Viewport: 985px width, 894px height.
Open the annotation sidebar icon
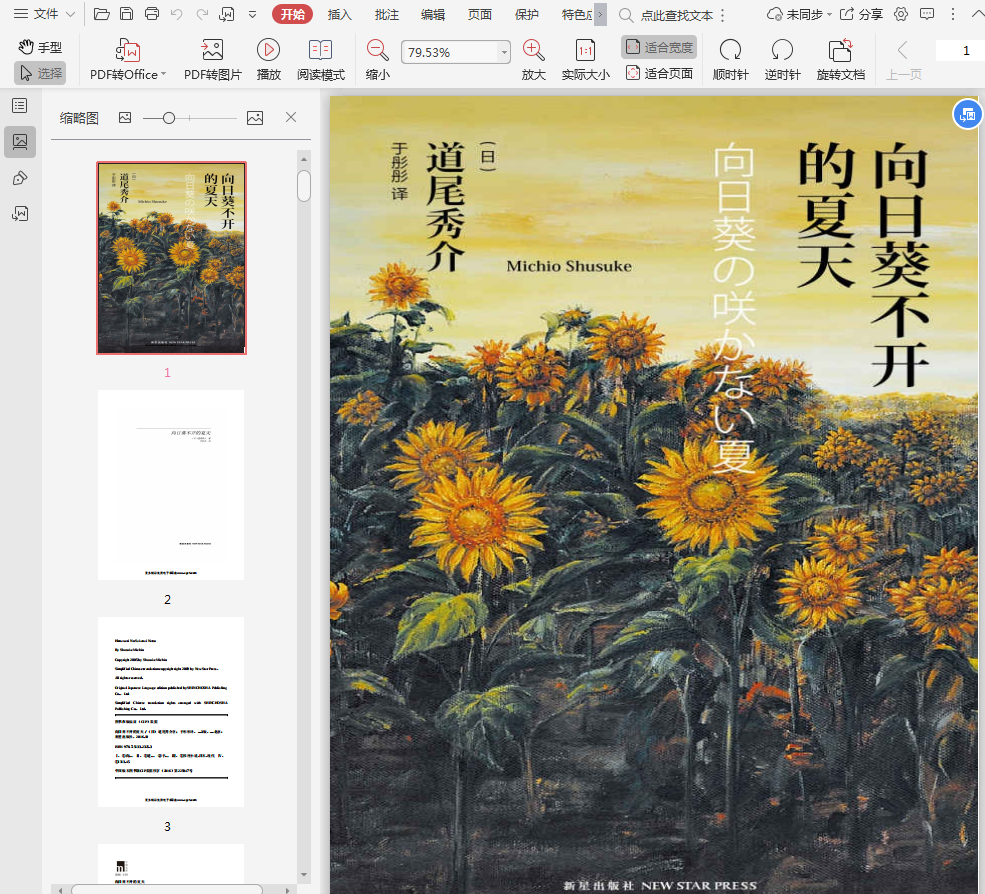tap(20, 178)
